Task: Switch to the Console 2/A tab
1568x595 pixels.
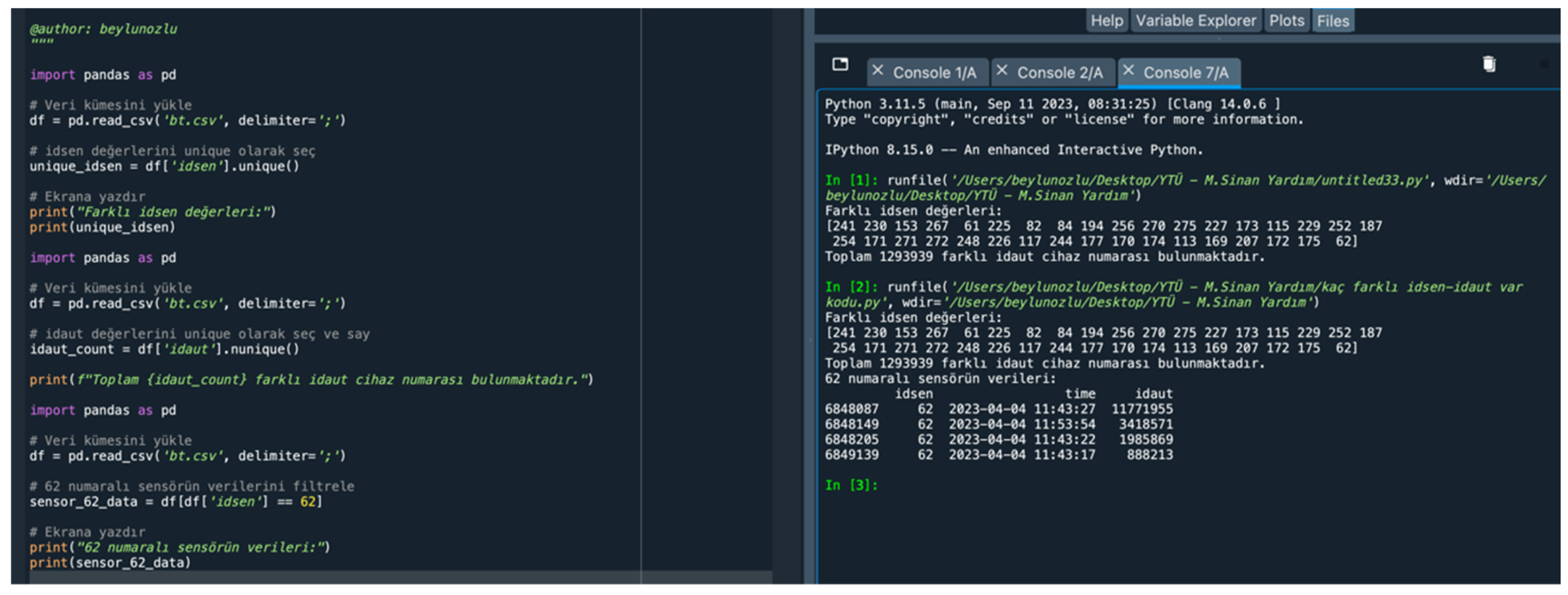Action: pyautogui.click(x=1059, y=73)
